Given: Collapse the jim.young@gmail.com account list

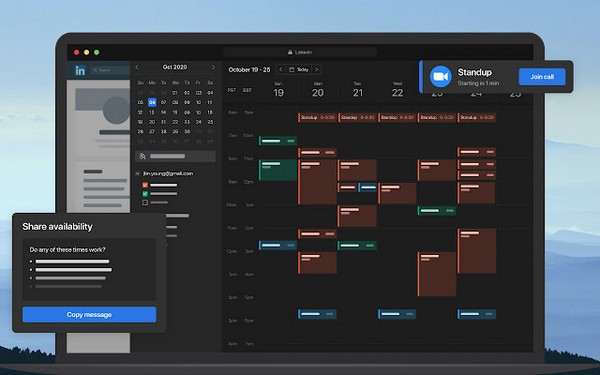Looking at the screenshot, I should [x=138, y=174].
